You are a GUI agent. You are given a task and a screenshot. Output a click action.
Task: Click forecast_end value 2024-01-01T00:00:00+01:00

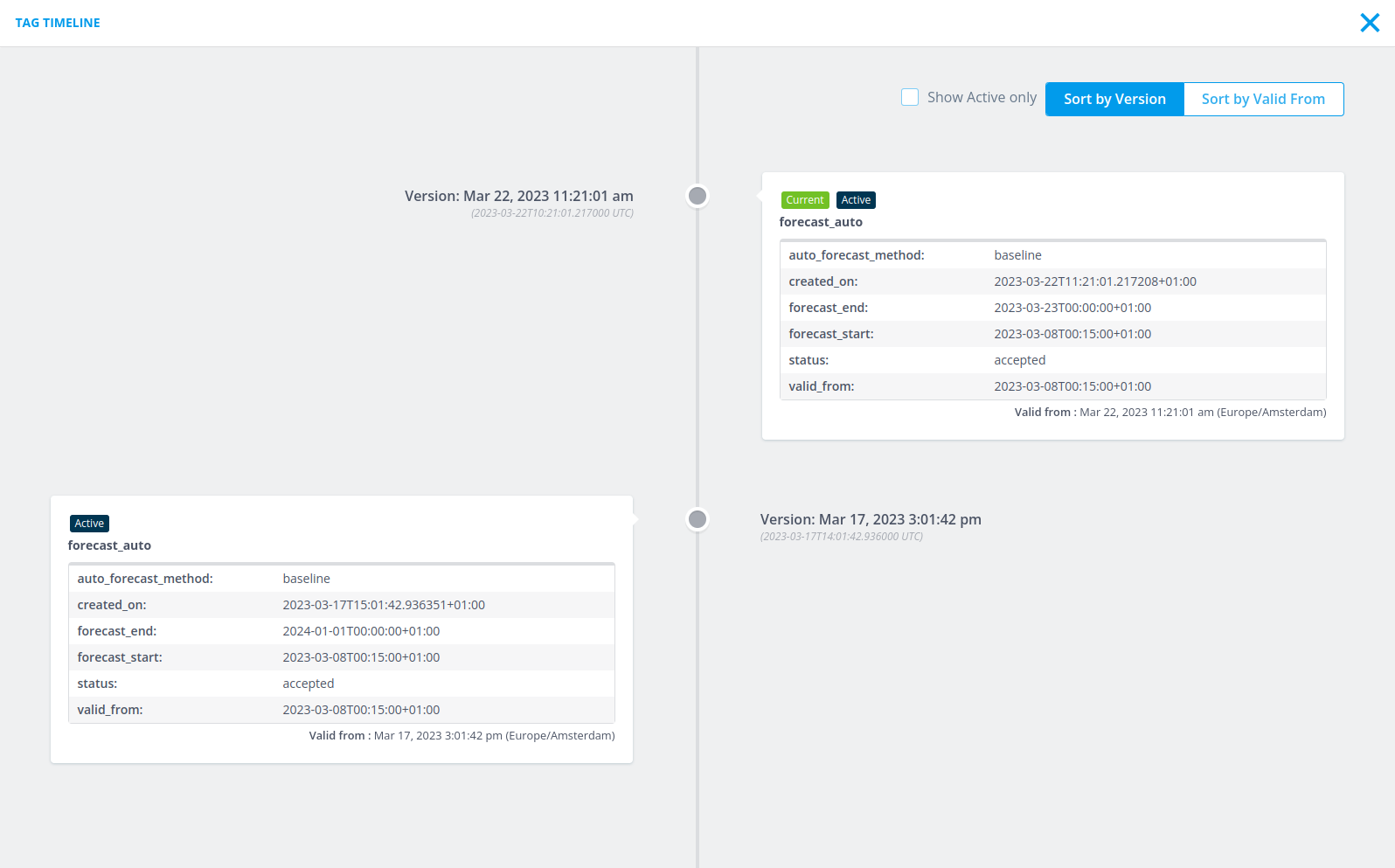pos(361,631)
